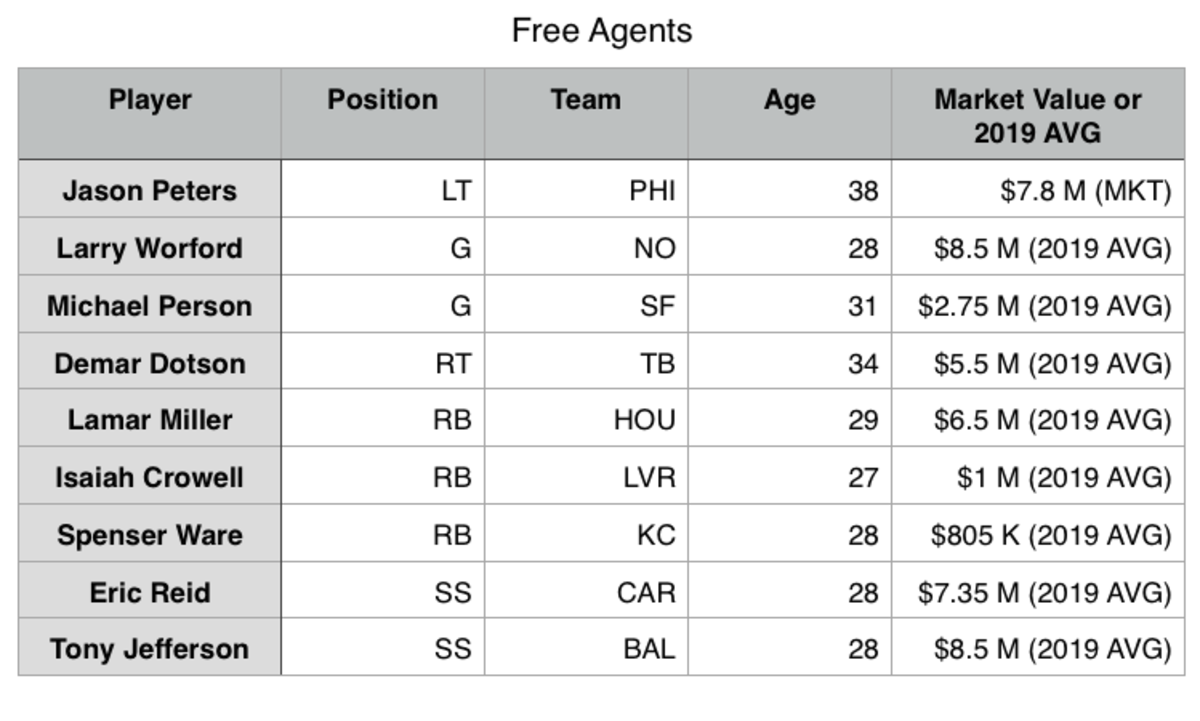
Task: Select the Position column header
Action: point(383,114)
